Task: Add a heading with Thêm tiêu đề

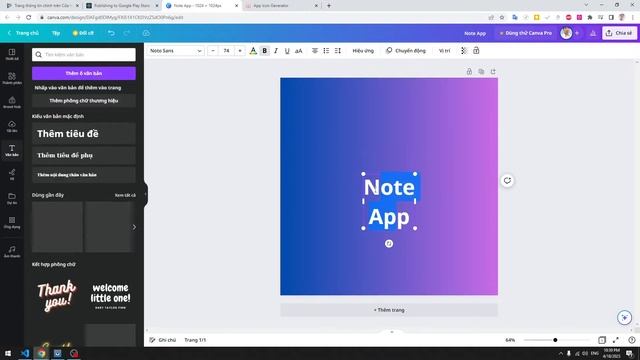Action: coord(84,133)
